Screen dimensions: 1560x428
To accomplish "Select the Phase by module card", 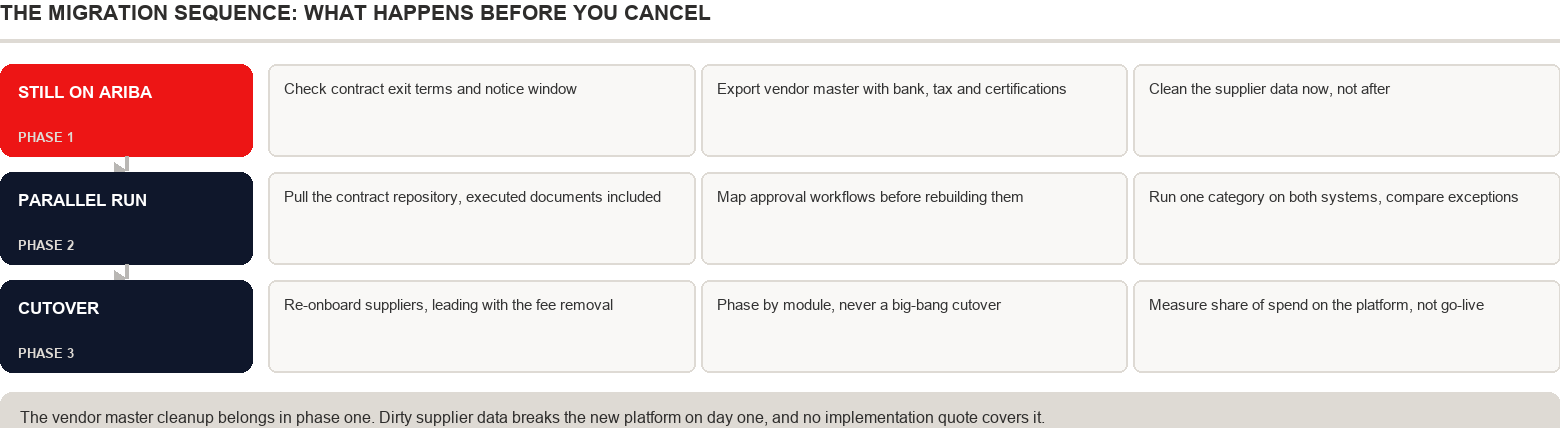I will [x=914, y=327].
